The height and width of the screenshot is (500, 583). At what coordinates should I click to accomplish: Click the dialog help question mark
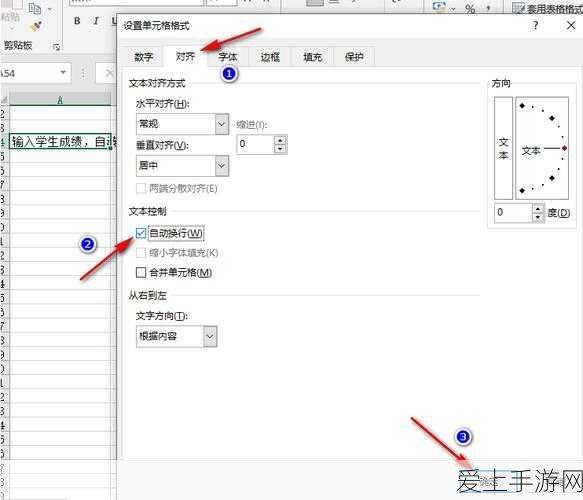(x=535, y=25)
